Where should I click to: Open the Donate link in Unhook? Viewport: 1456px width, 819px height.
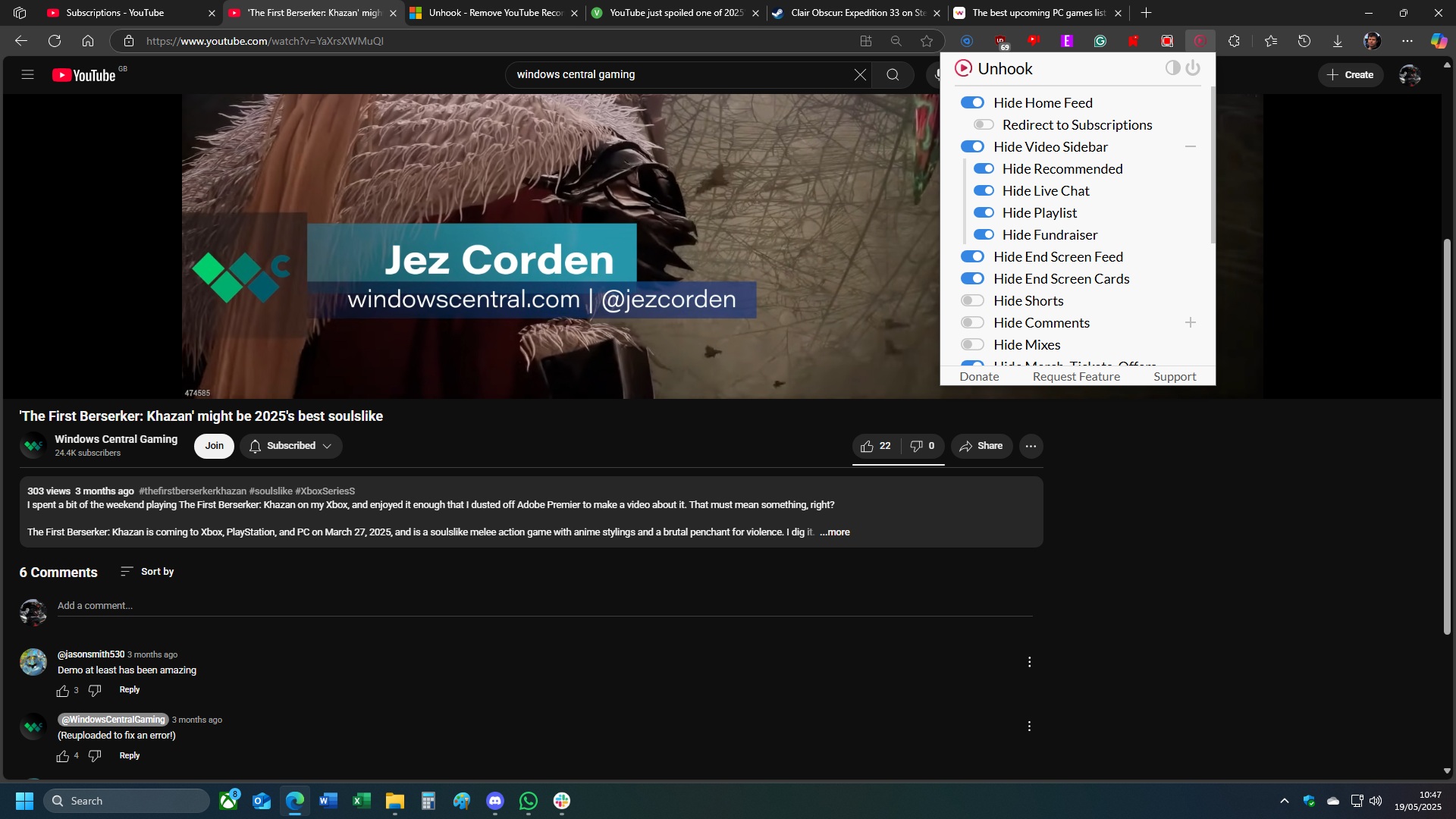979,376
